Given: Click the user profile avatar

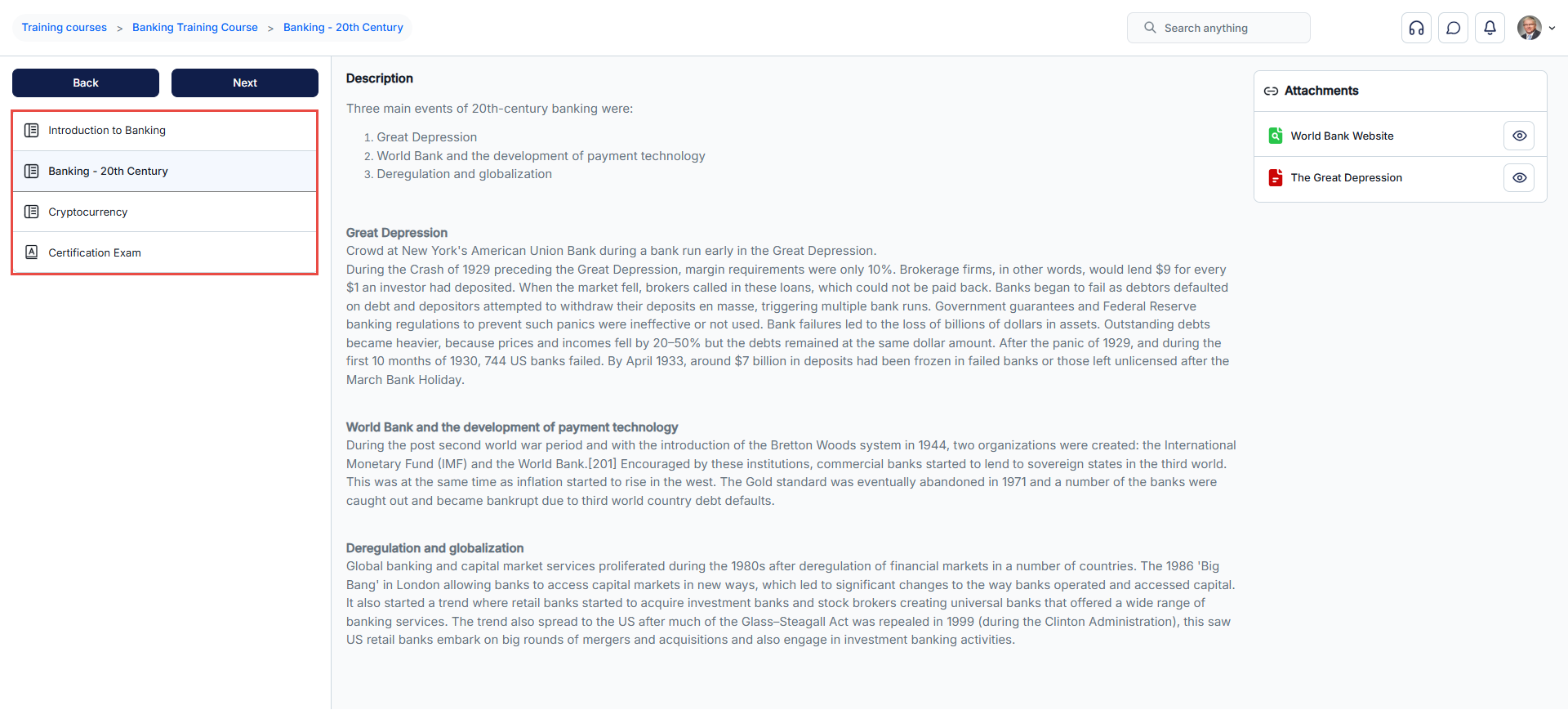Looking at the screenshot, I should point(1529,28).
